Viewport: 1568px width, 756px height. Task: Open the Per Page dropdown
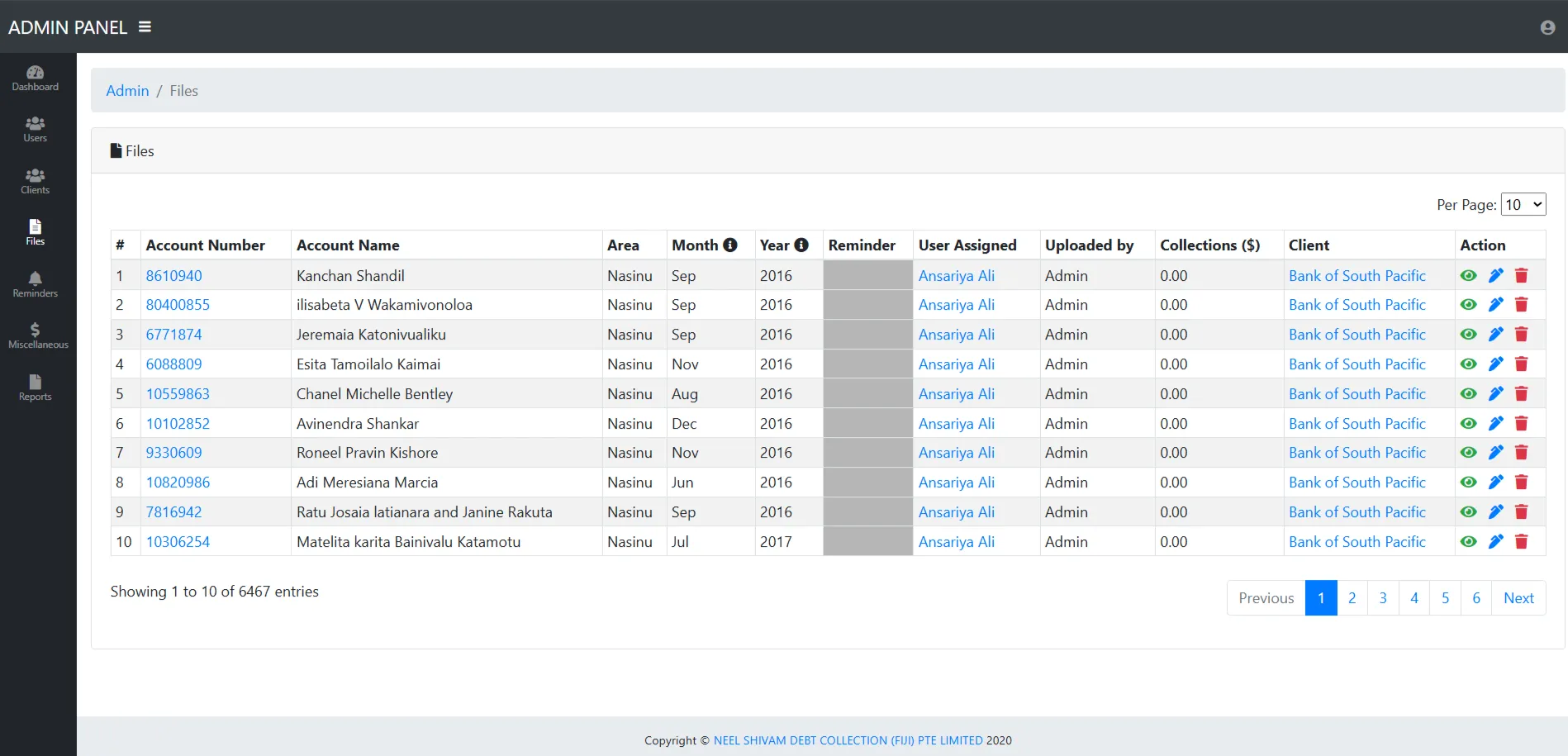[1523, 204]
